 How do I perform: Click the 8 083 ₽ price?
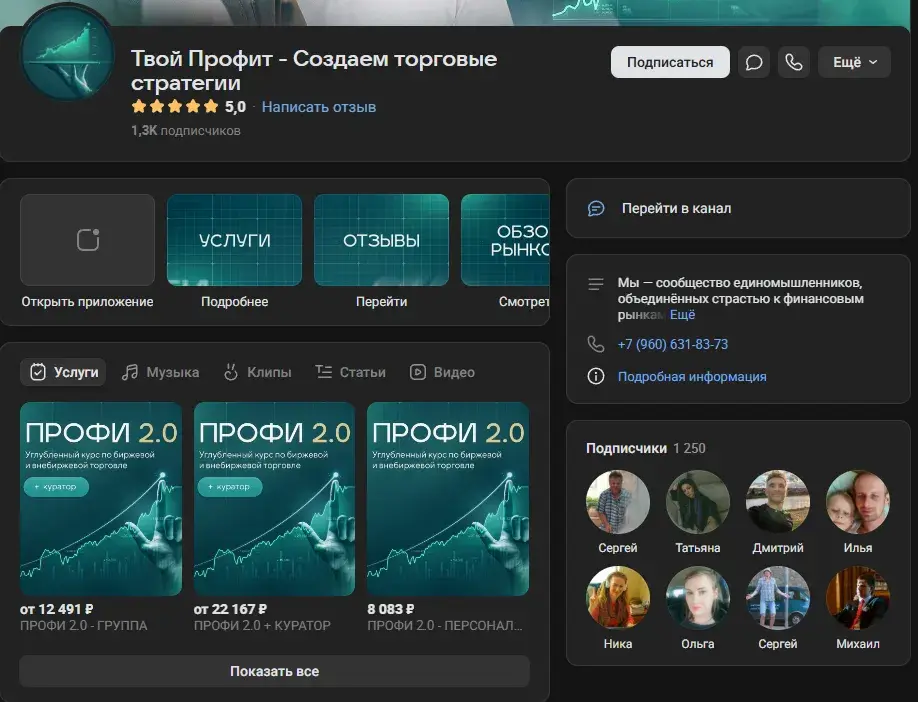(391, 609)
